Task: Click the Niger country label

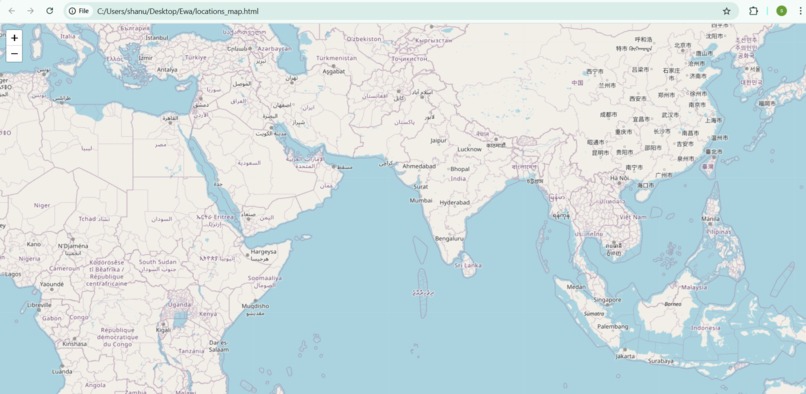Action: (x=42, y=205)
